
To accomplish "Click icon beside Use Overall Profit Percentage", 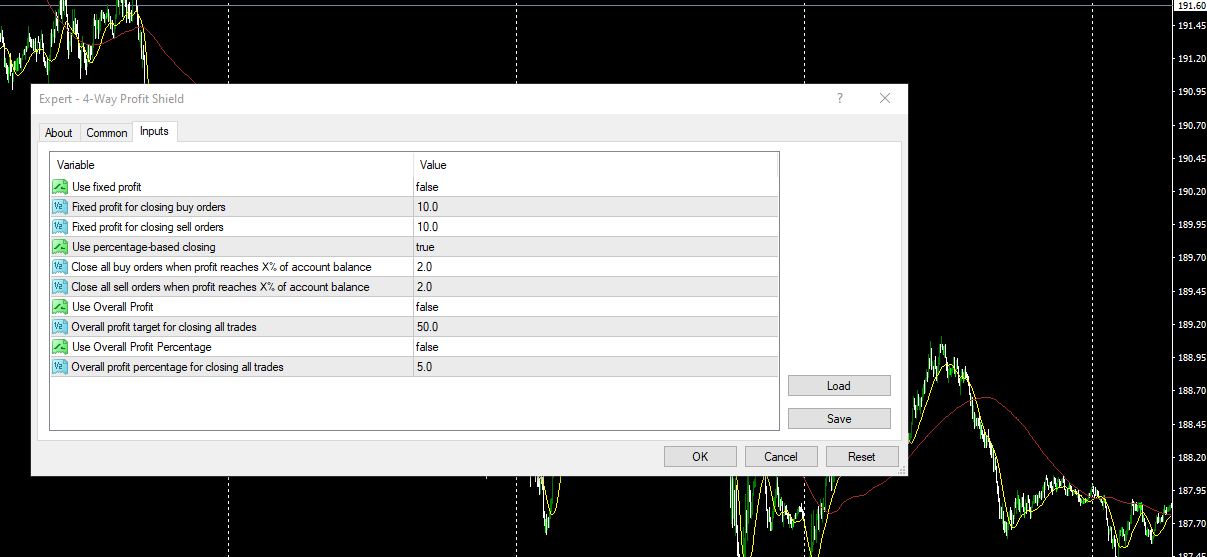I will pos(59,347).
